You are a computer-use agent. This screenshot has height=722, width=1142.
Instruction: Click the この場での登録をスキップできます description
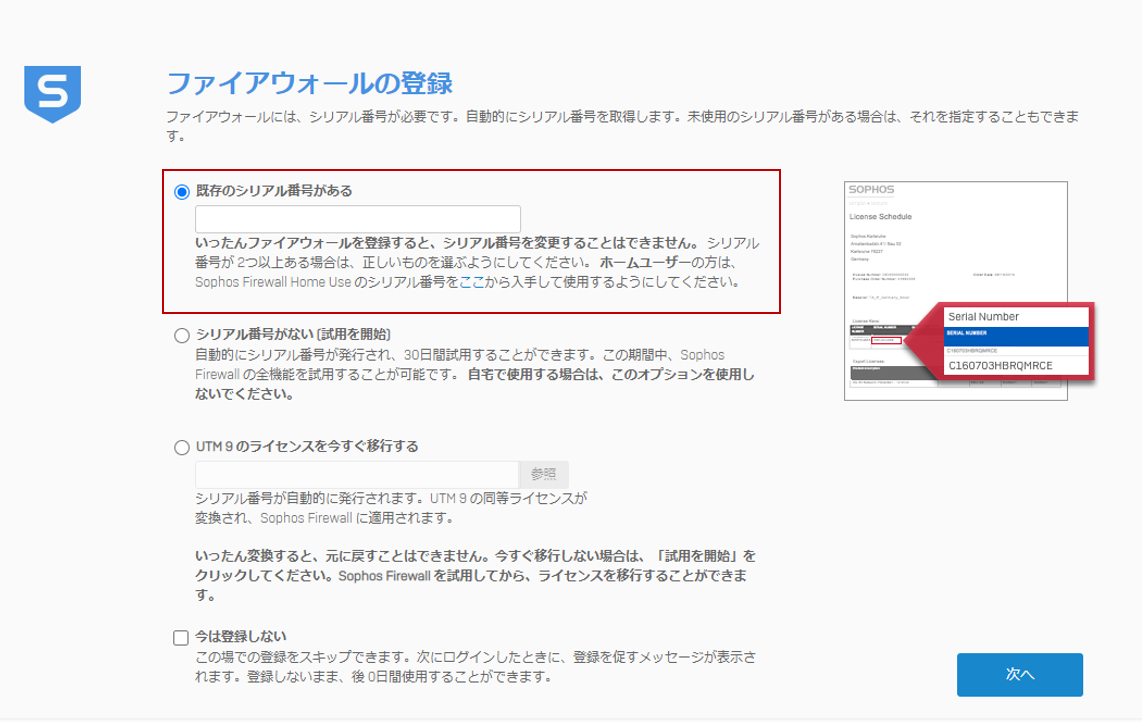(x=475, y=667)
